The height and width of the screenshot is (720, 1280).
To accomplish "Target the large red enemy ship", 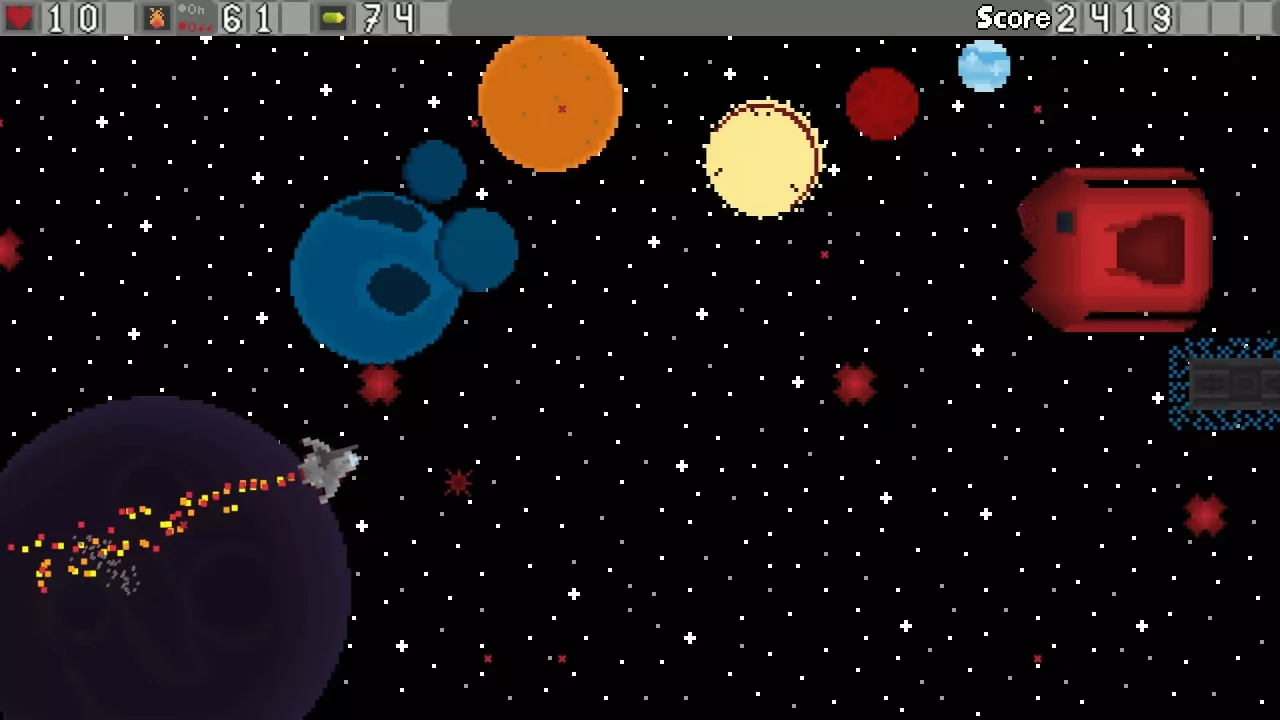I will click(1116, 249).
